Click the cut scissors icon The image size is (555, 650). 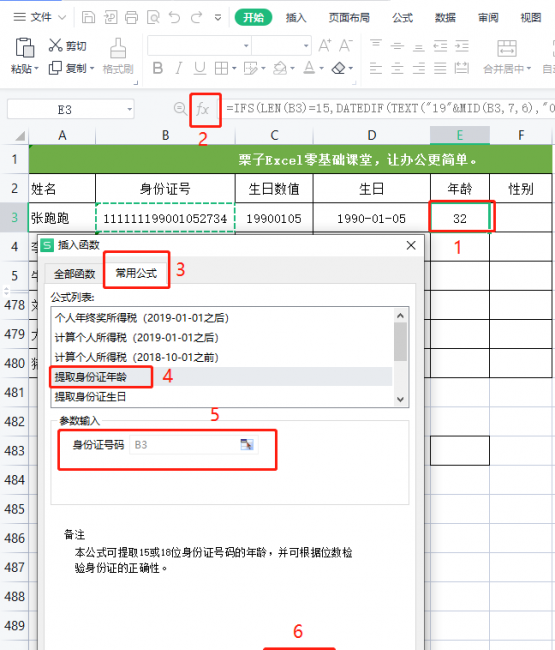coord(55,45)
